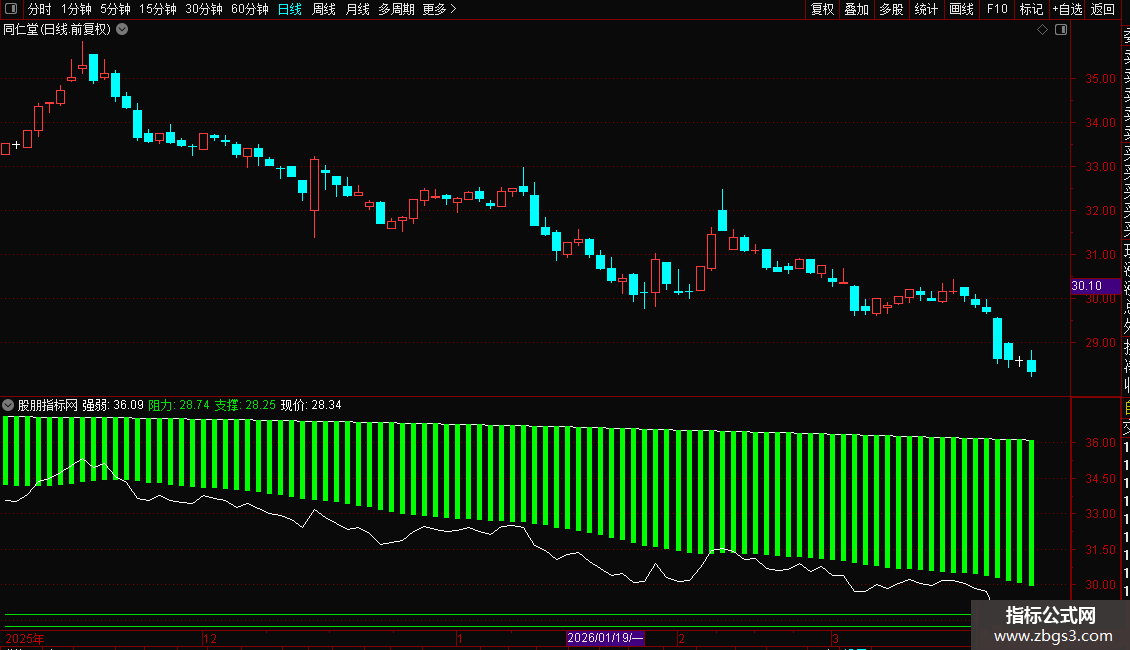Image resolution: width=1130 pixels, height=650 pixels.
Task: Click the 35.00 price axis label
Action: tap(1100, 79)
